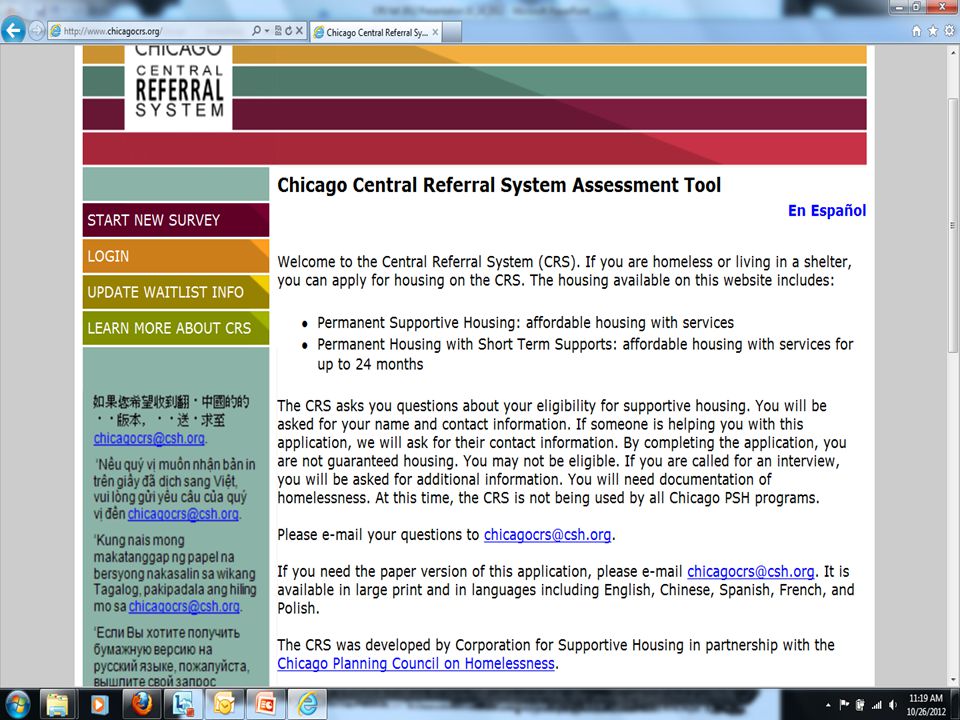Image resolution: width=960 pixels, height=720 pixels.
Task: Click Internet Explorer icon in taskbar
Action: pos(307,704)
